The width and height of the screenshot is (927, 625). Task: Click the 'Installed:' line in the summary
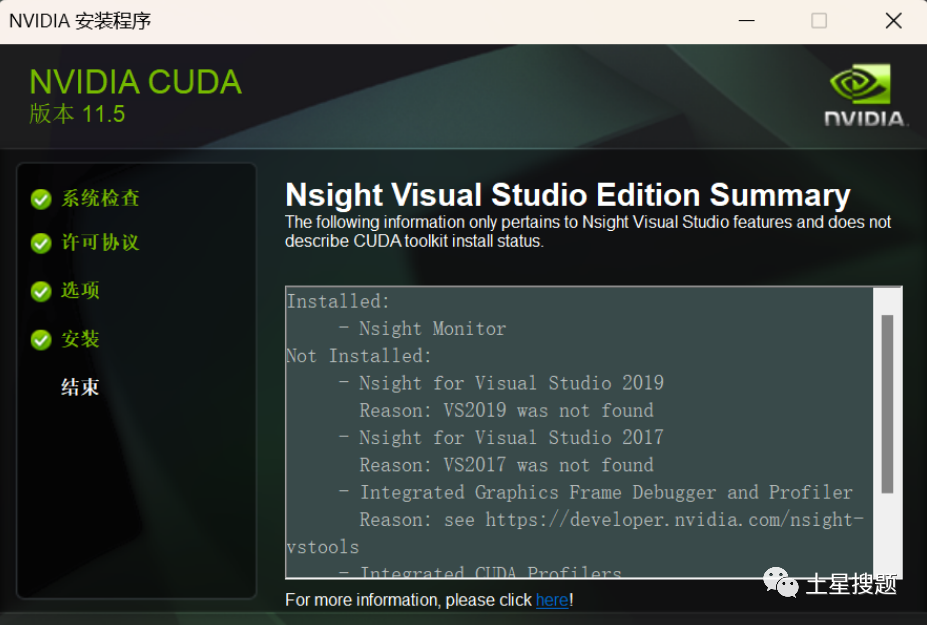(x=338, y=302)
